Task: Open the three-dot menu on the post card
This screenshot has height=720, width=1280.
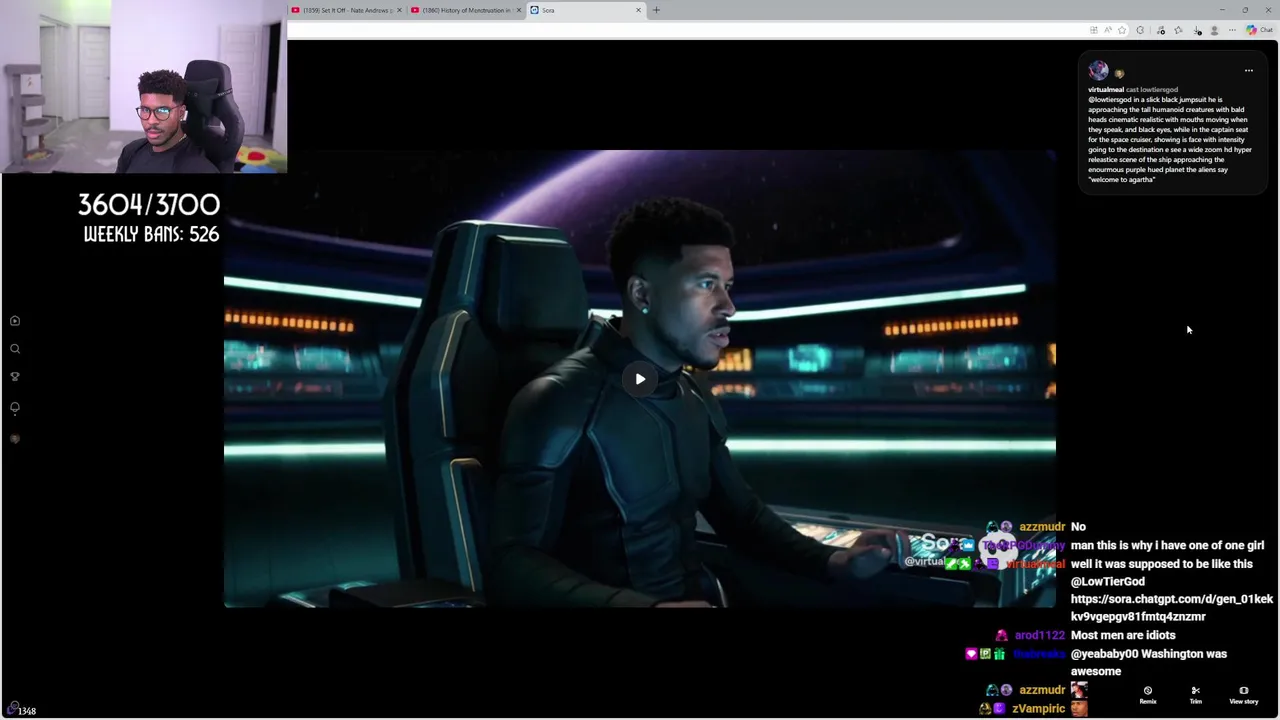Action: pyautogui.click(x=1248, y=71)
